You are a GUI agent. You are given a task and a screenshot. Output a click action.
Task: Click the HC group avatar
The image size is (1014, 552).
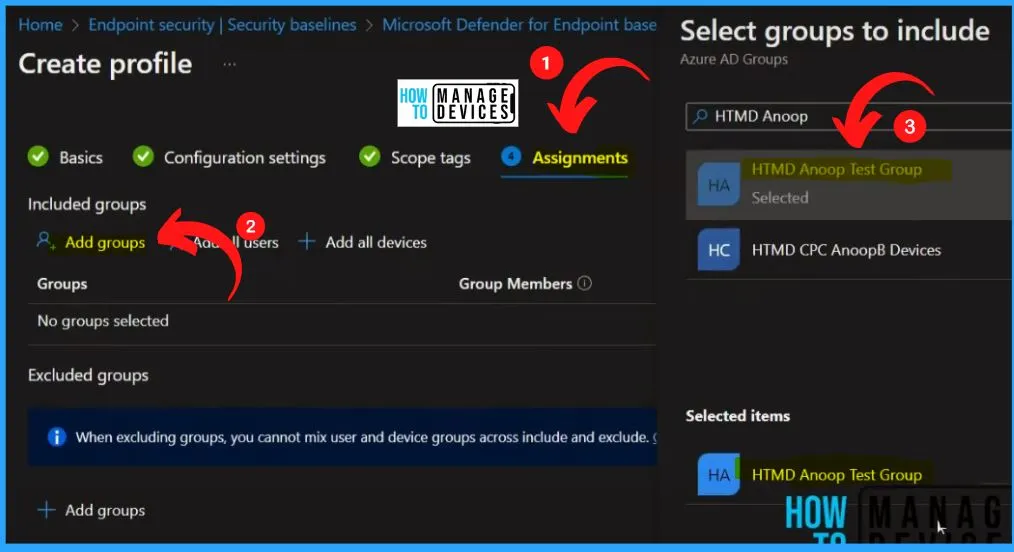(x=718, y=249)
